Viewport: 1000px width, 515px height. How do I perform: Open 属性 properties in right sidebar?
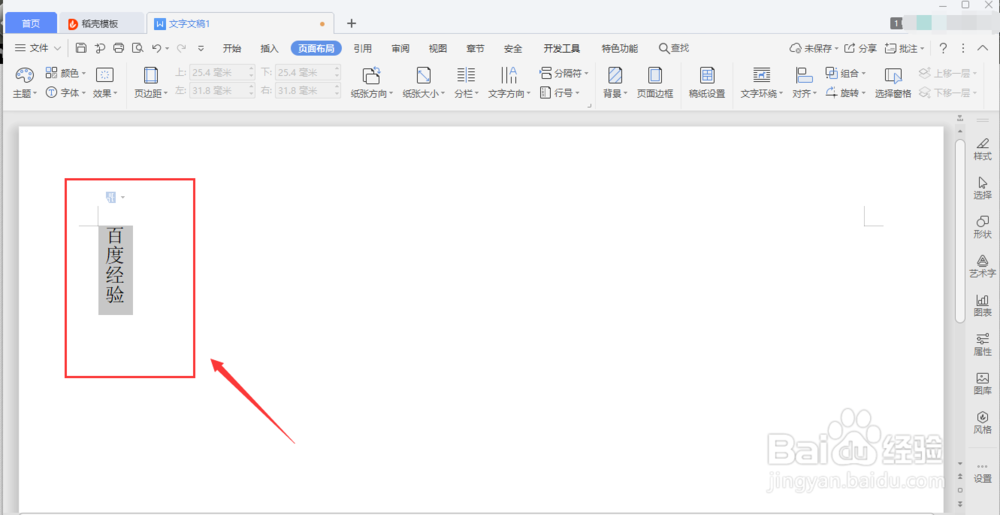(x=982, y=345)
